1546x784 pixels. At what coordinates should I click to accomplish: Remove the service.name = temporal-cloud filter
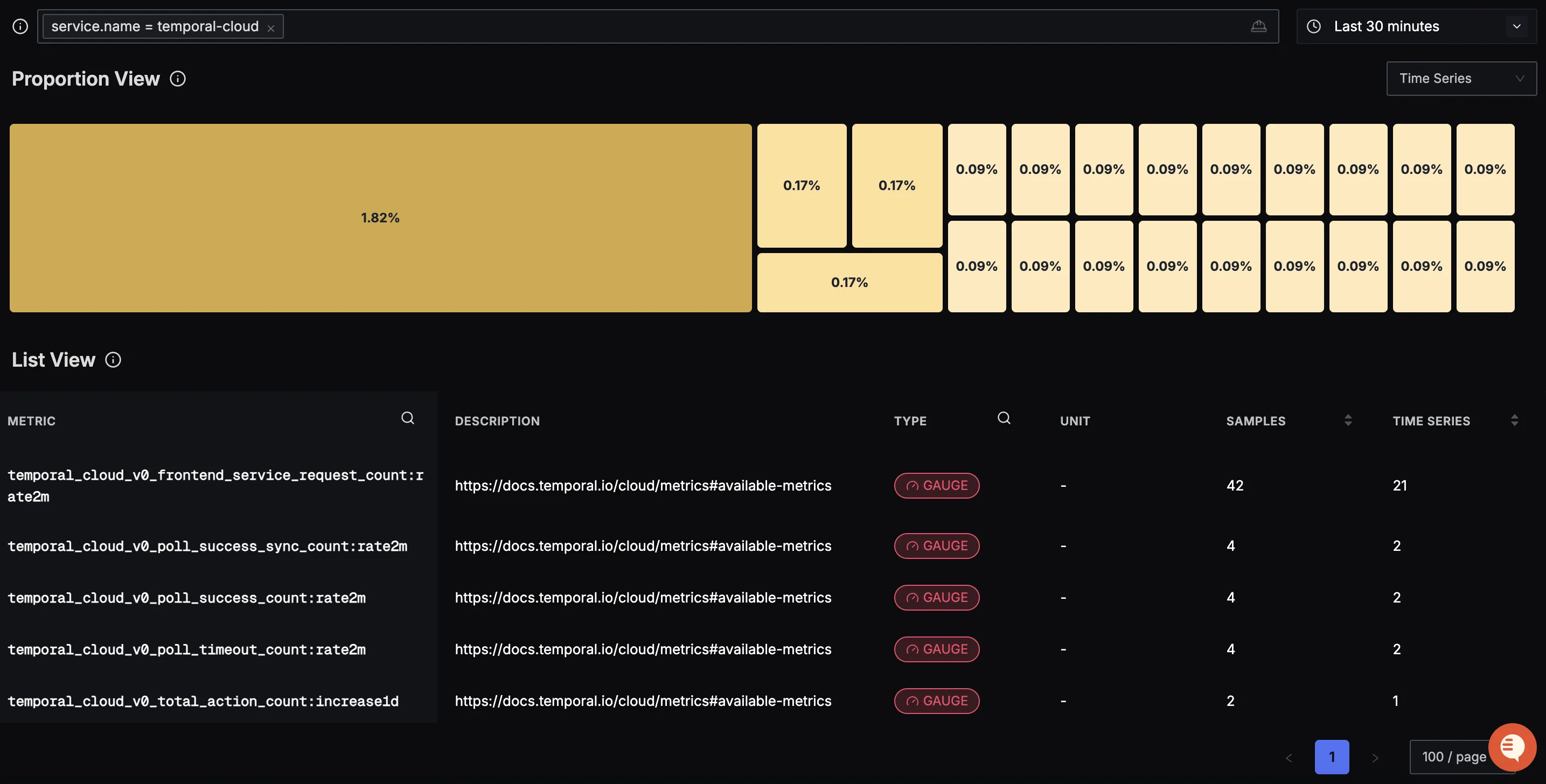click(x=271, y=27)
